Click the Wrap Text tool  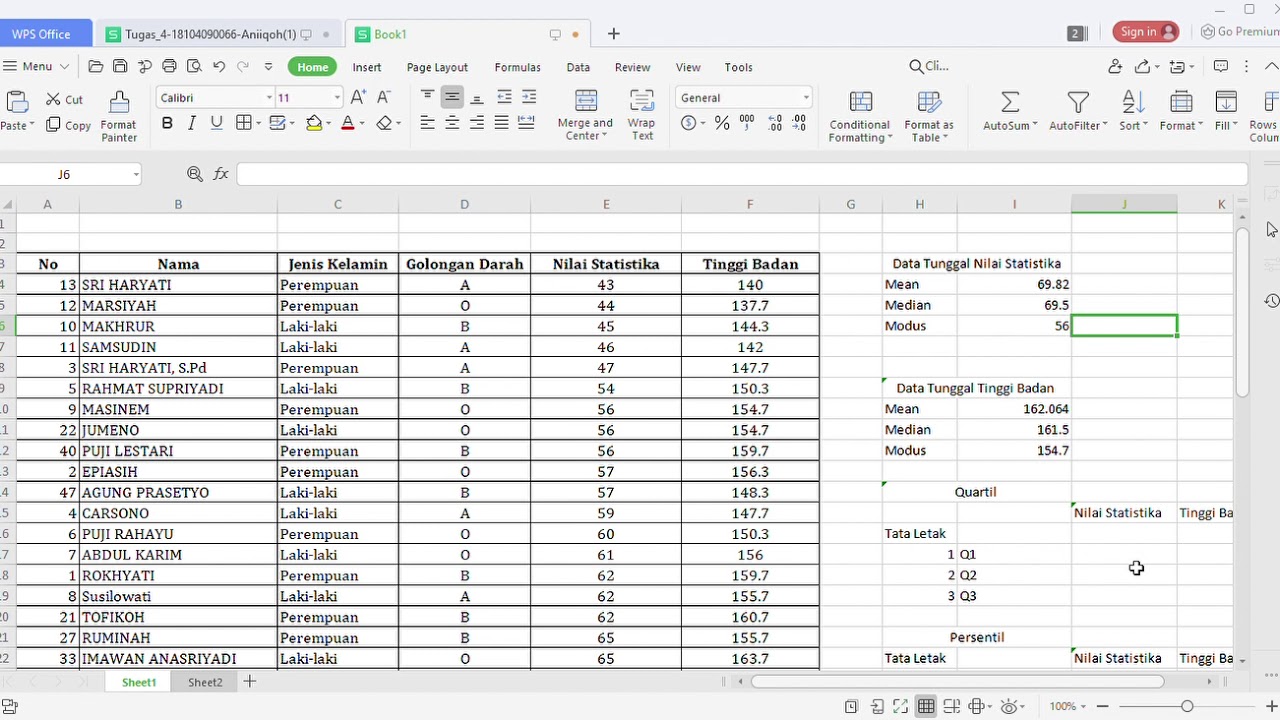[641, 115]
